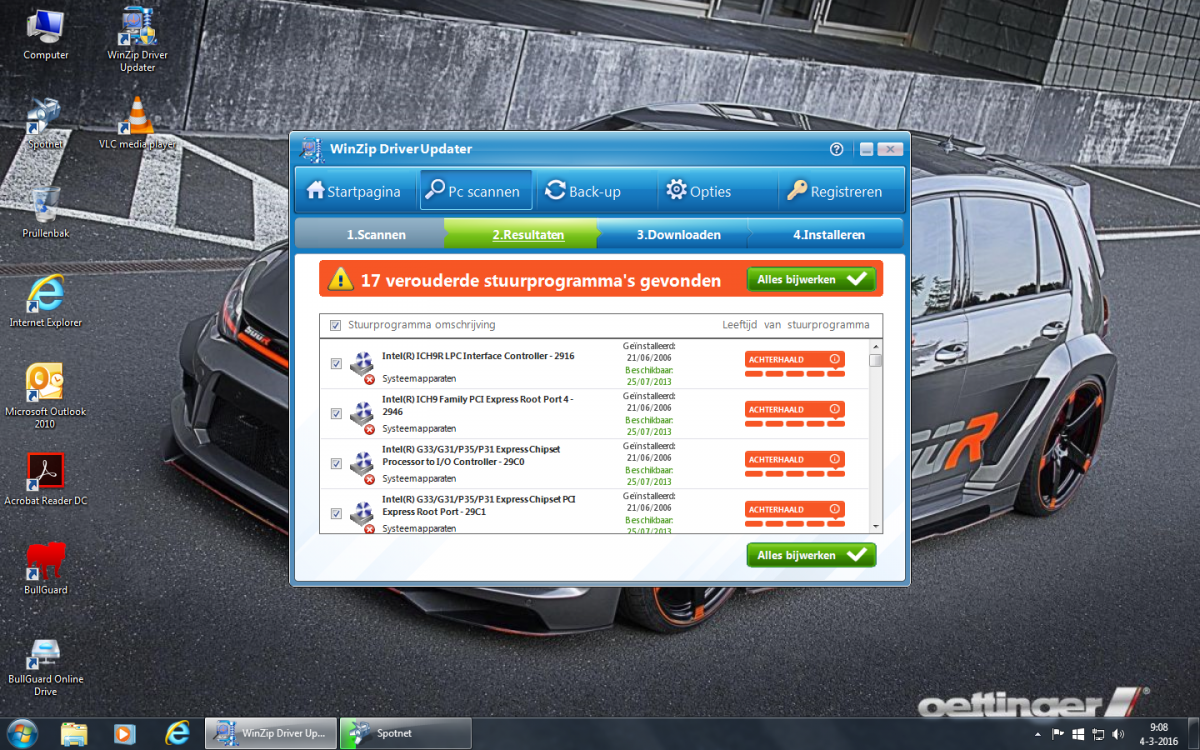The image size is (1200, 750).
Task: Click age bar under PCI Express Root Port 4 badge
Action: 795,424
